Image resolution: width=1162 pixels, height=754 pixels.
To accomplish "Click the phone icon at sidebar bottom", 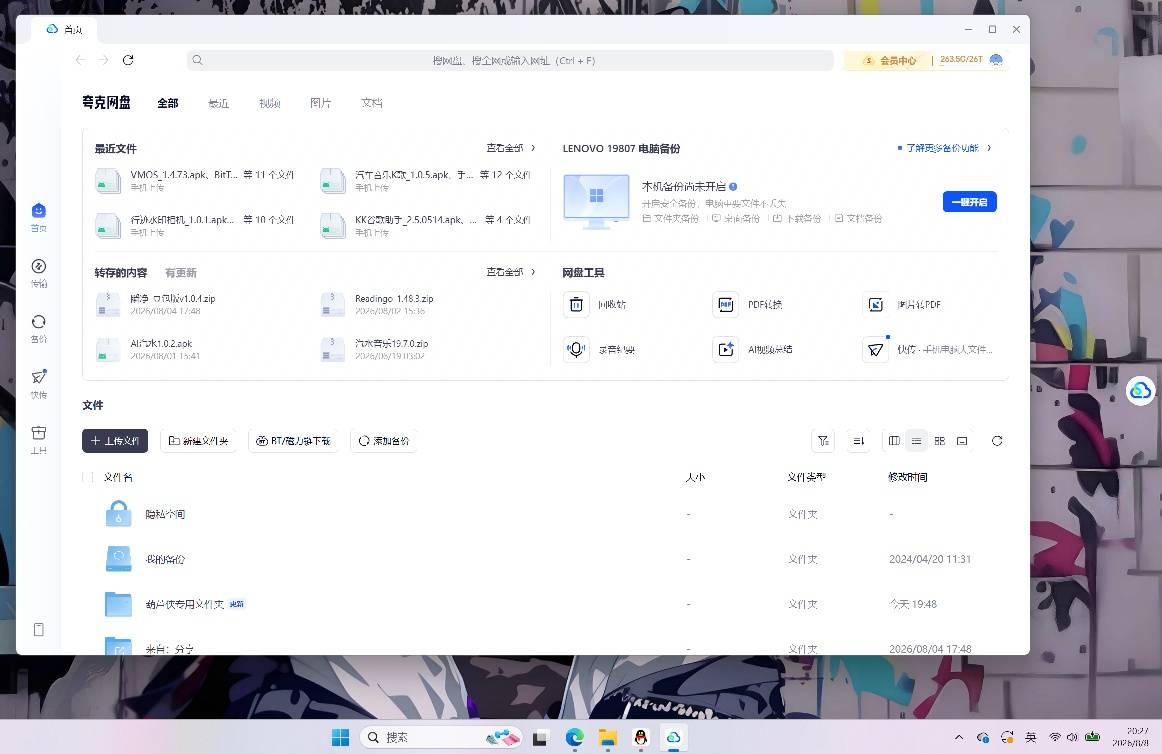I will [39, 629].
